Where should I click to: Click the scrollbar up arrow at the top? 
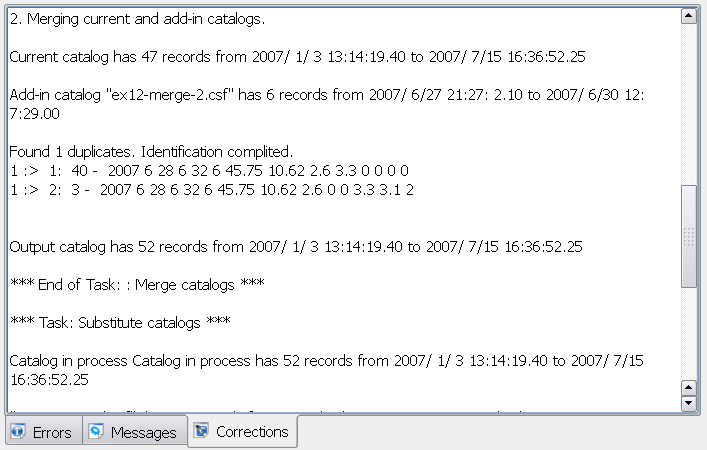point(689,16)
